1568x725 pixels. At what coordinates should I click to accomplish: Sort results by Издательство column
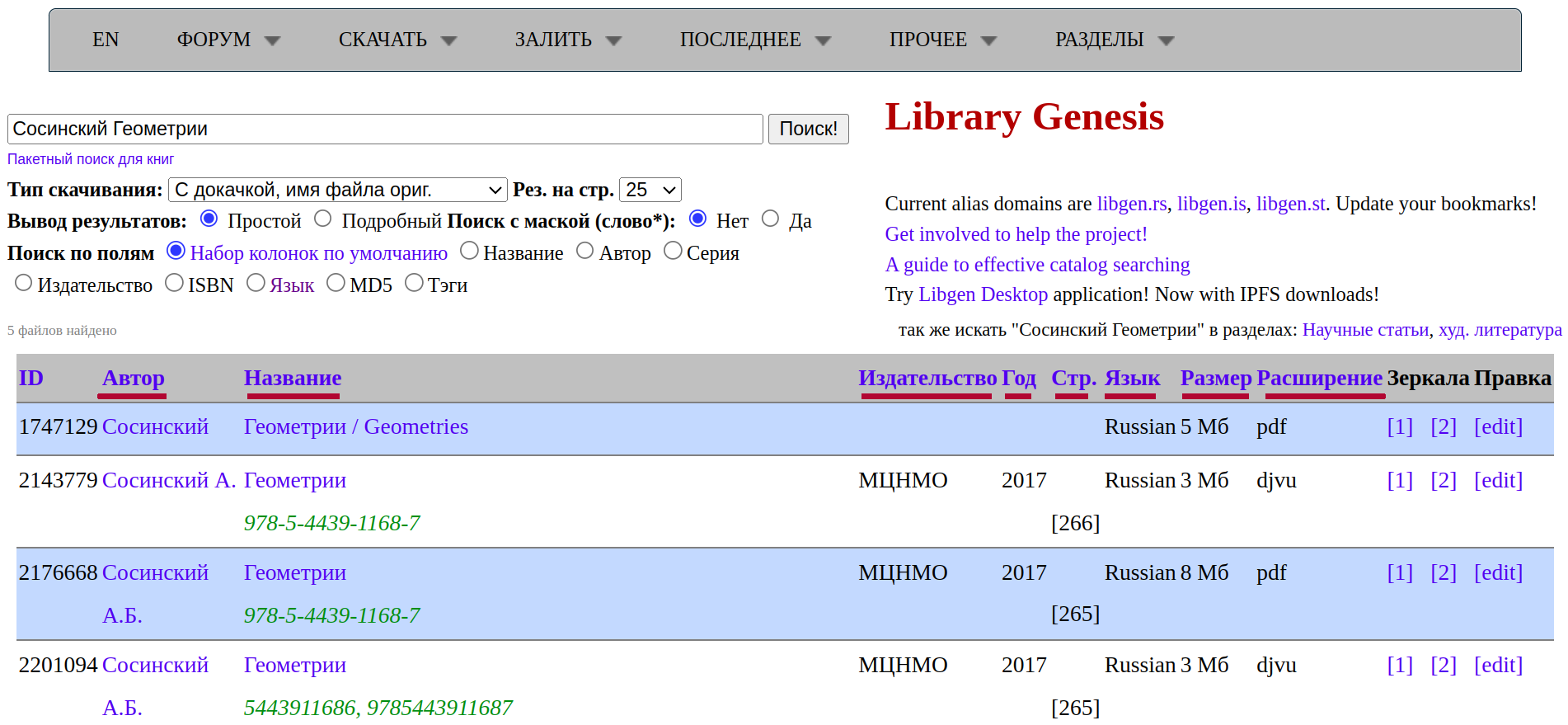click(927, 378)
